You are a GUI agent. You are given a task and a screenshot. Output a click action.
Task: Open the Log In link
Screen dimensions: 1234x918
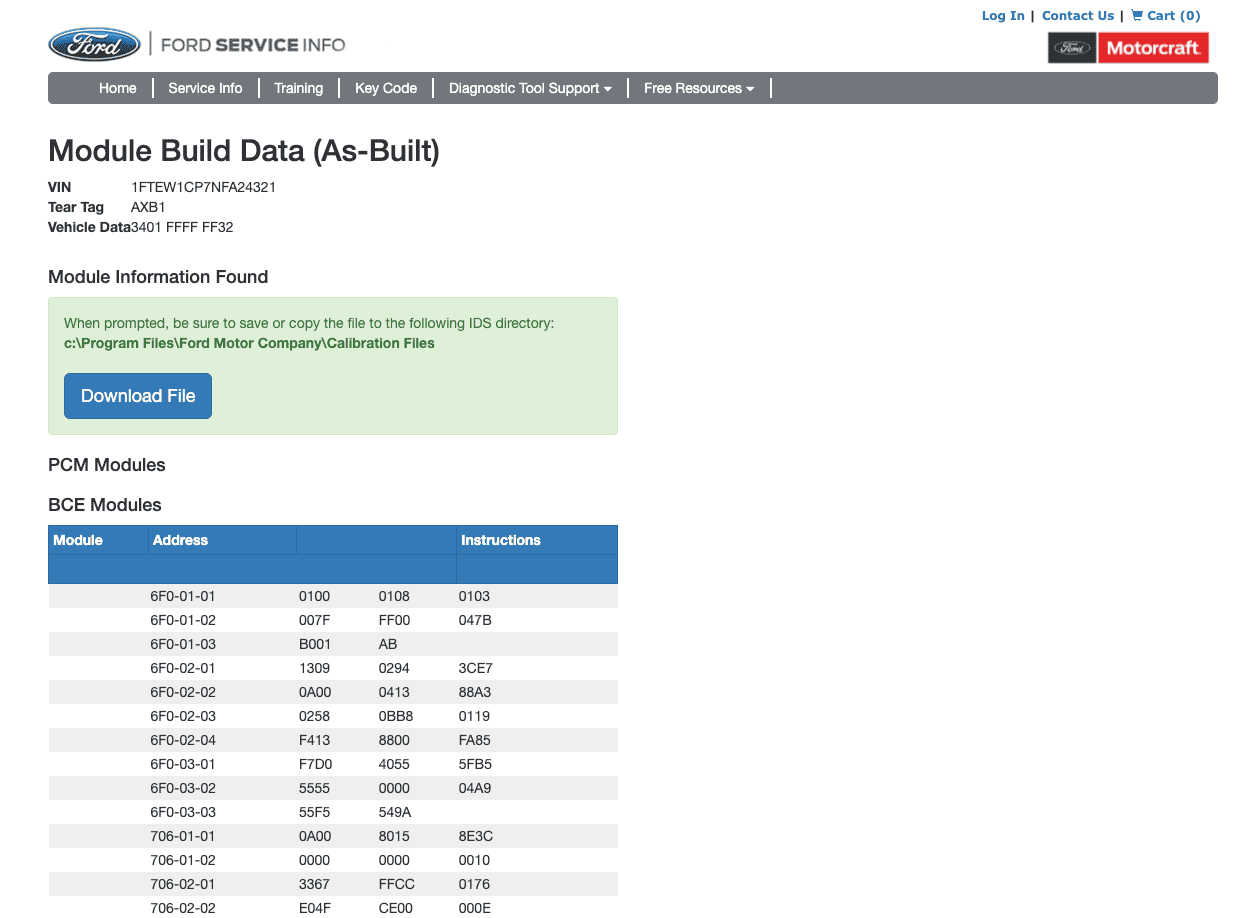pyautogui.click(x=1003, y=15)
